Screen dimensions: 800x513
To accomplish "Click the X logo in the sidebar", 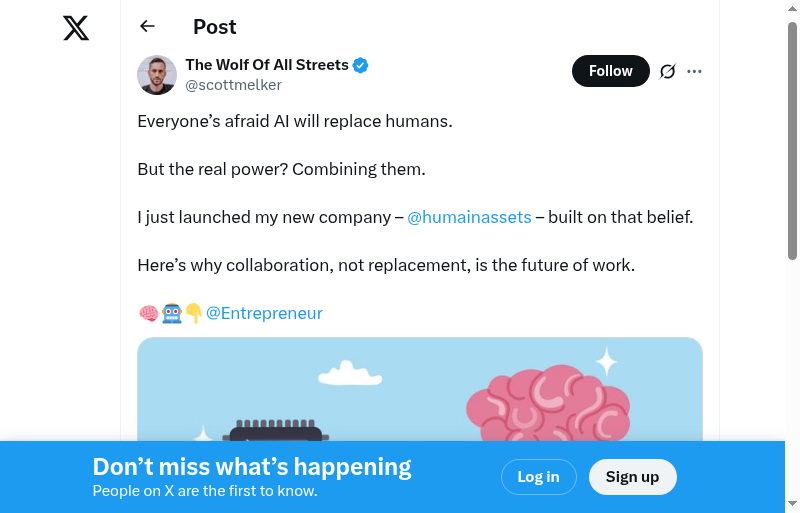I will coord(76,27).
